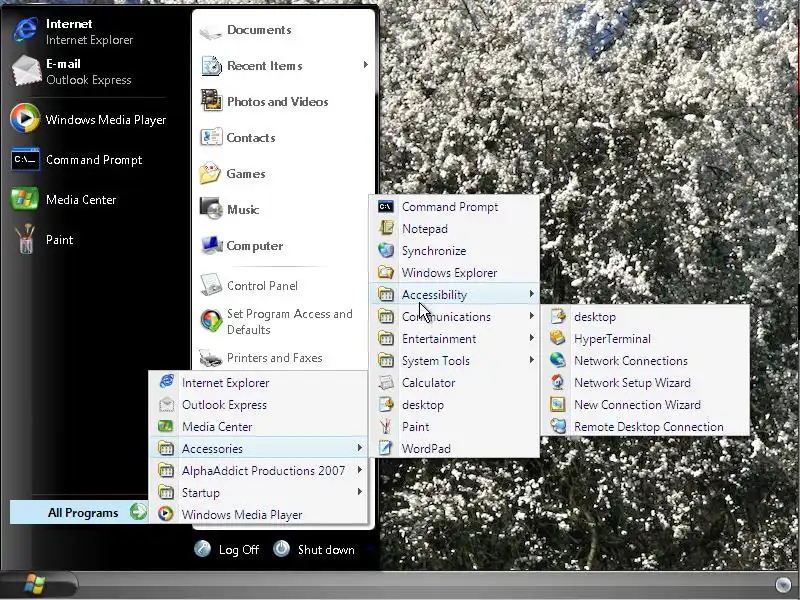Image resolution: width=800 pixels, height=600 pixels.
Task: Click the Windows Start button on taskbar
Action: coord(36,584)
